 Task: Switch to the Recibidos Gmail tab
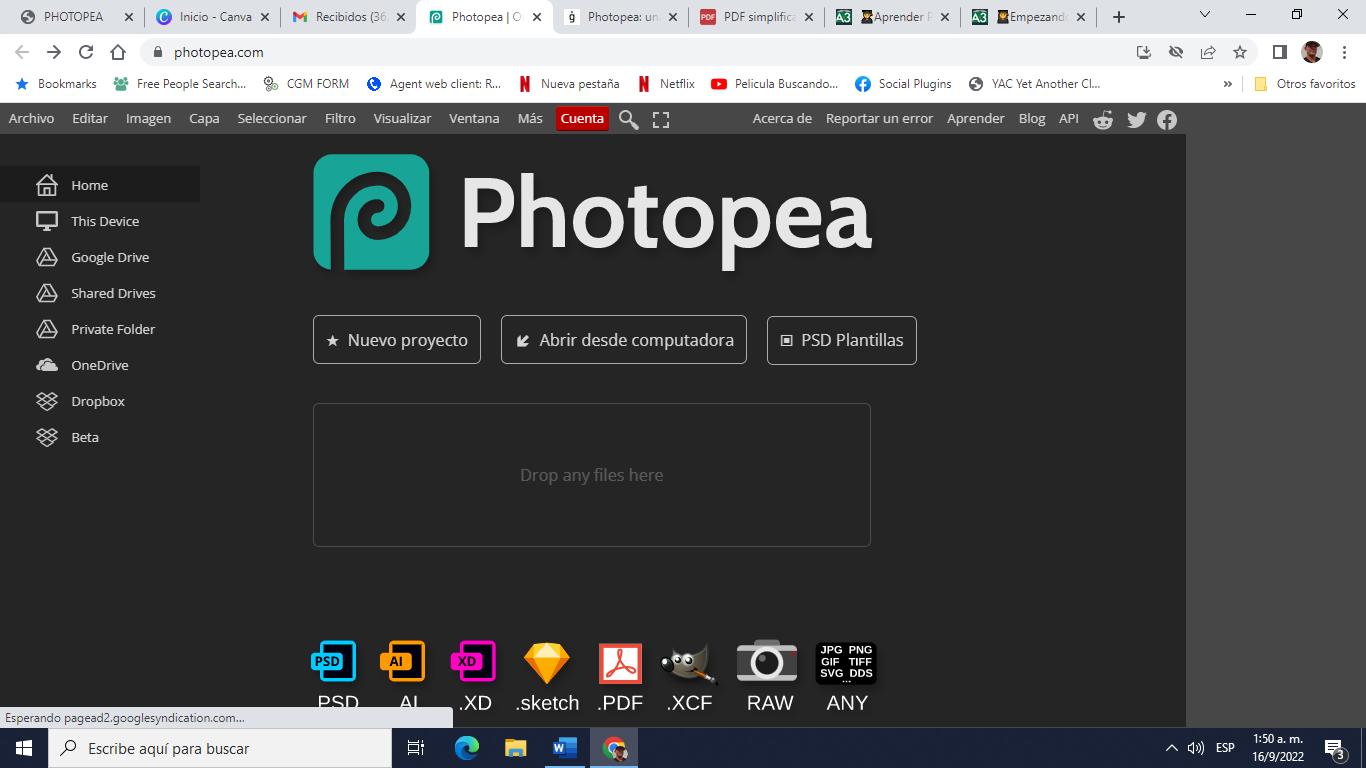tap(348, 17)
